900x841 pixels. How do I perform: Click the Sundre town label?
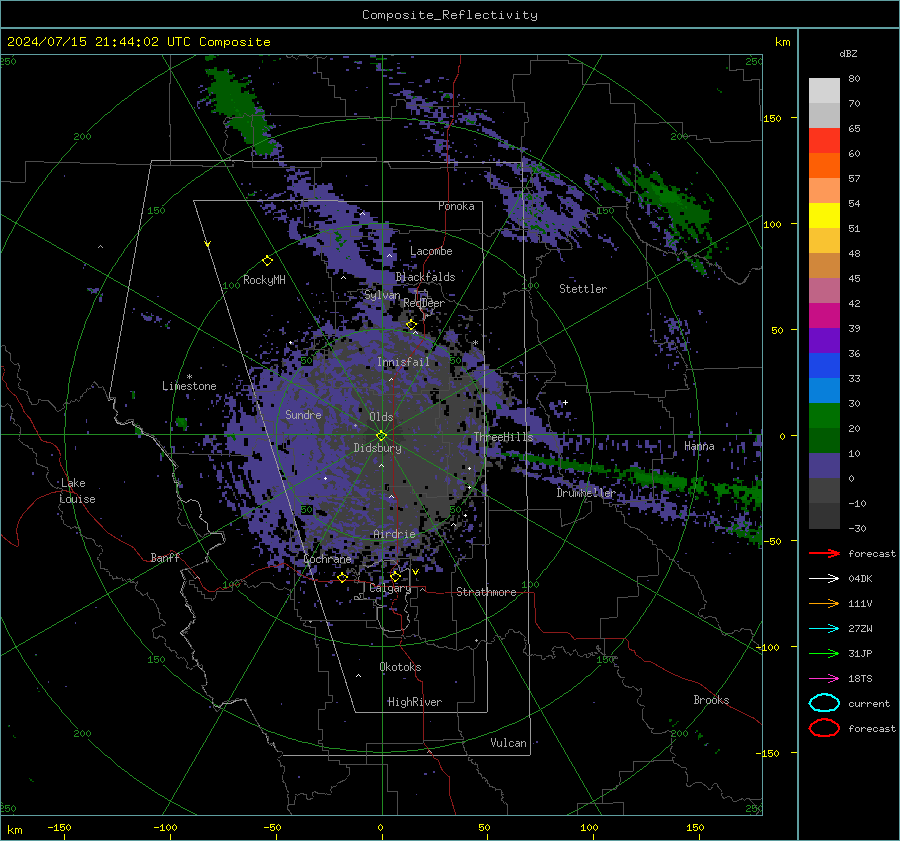tap(303, 414)
